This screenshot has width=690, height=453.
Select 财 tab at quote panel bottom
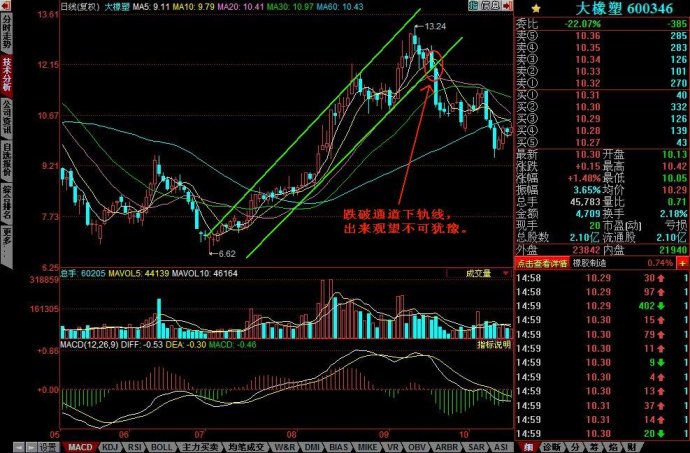[x=631, y=447]
